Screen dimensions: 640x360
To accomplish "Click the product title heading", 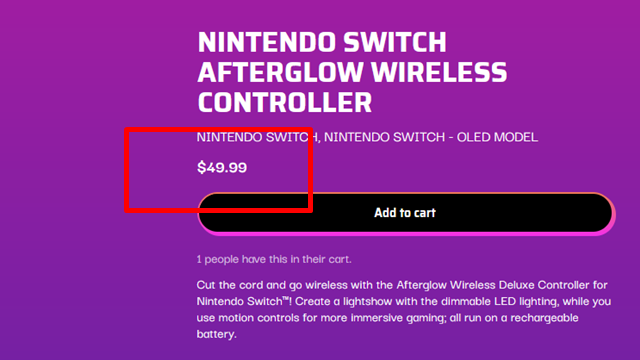I will pos(352,72).
